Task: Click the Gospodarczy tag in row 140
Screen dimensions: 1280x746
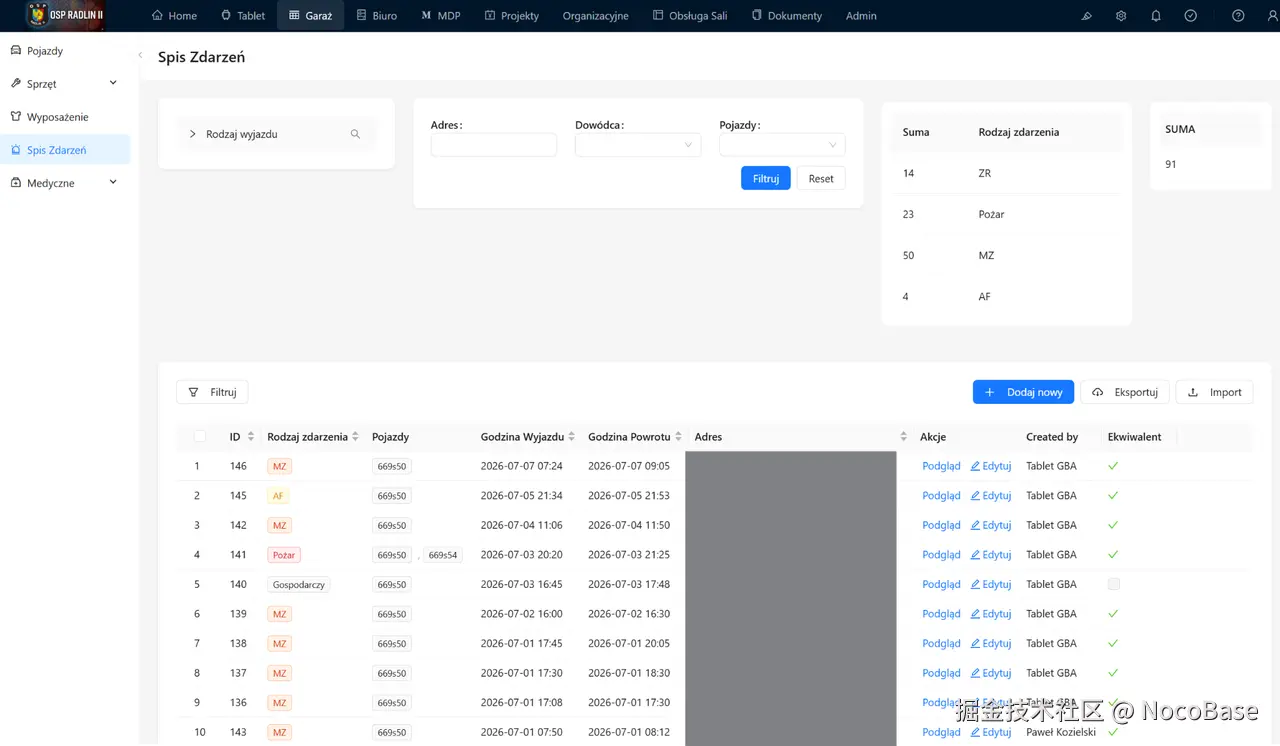Action: [x=299, y=585]
